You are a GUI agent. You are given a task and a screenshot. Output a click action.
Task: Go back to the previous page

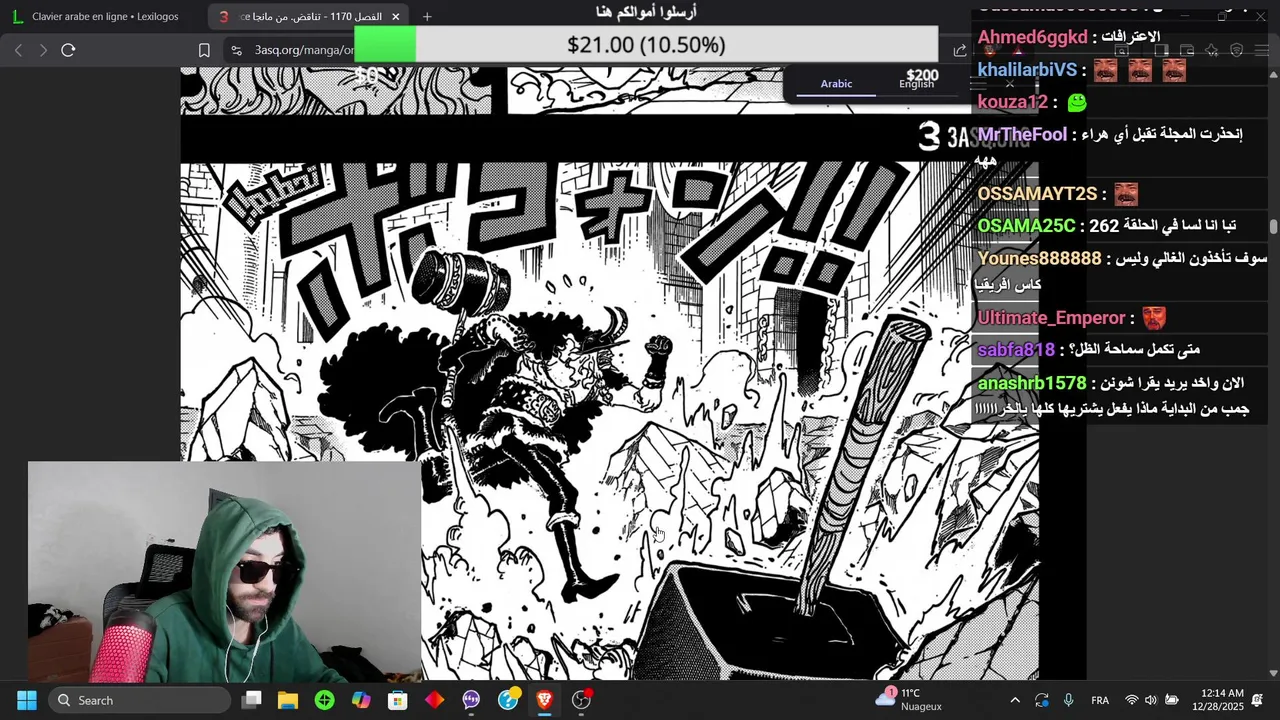(x=18, y=50)
